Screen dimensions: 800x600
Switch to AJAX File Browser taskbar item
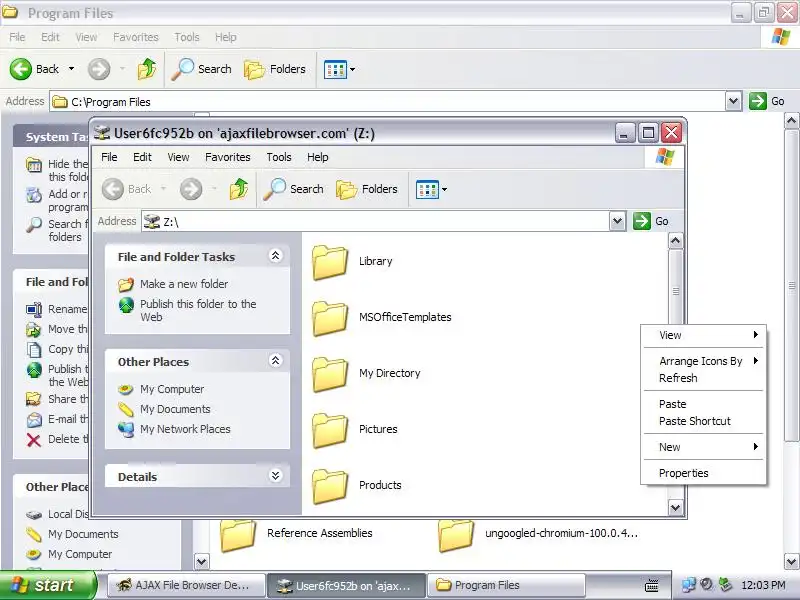point(186,585)
